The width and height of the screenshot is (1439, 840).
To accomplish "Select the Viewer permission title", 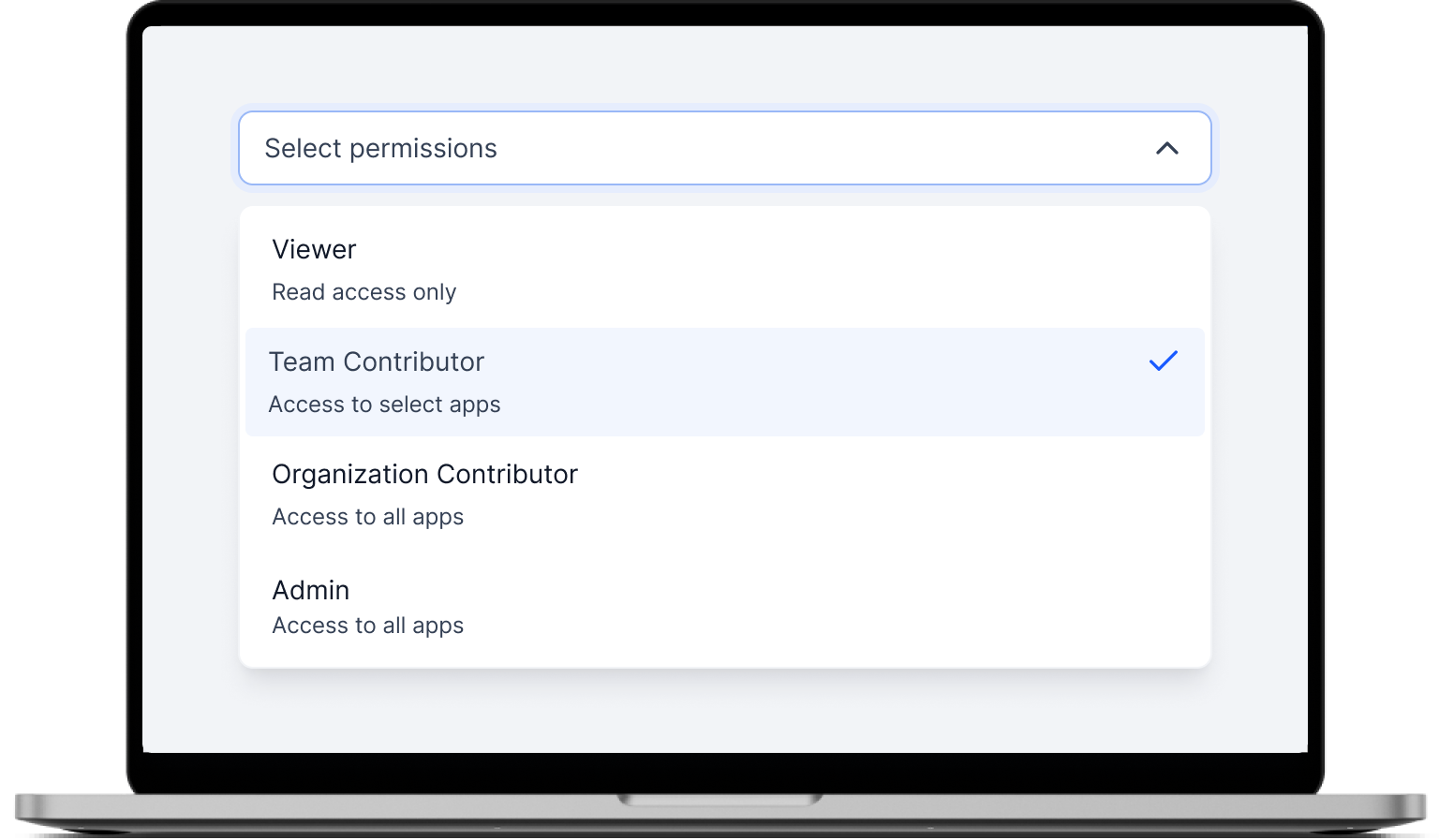I will tap(314, 249).
